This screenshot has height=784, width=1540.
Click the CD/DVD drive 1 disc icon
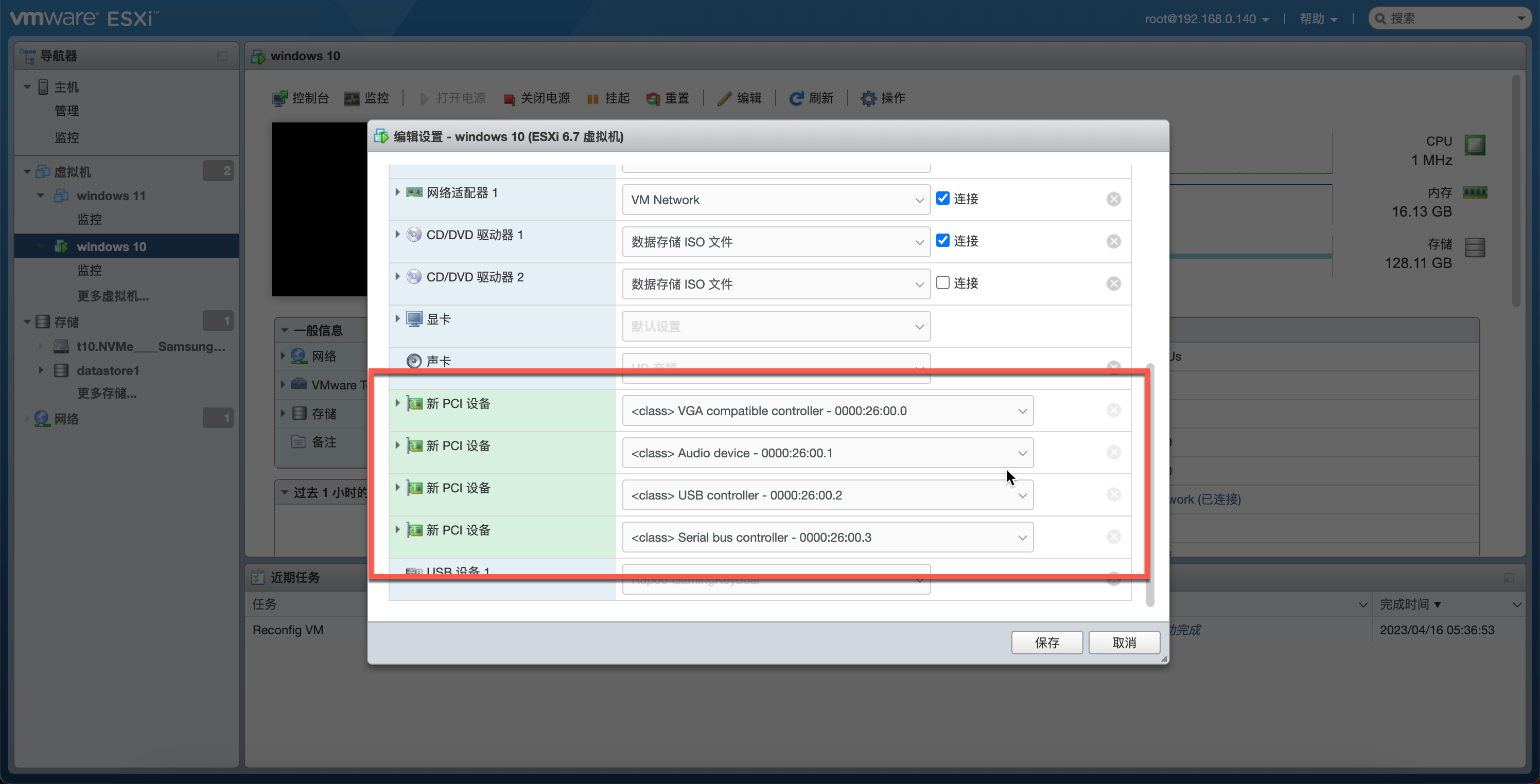pos(414,235)
